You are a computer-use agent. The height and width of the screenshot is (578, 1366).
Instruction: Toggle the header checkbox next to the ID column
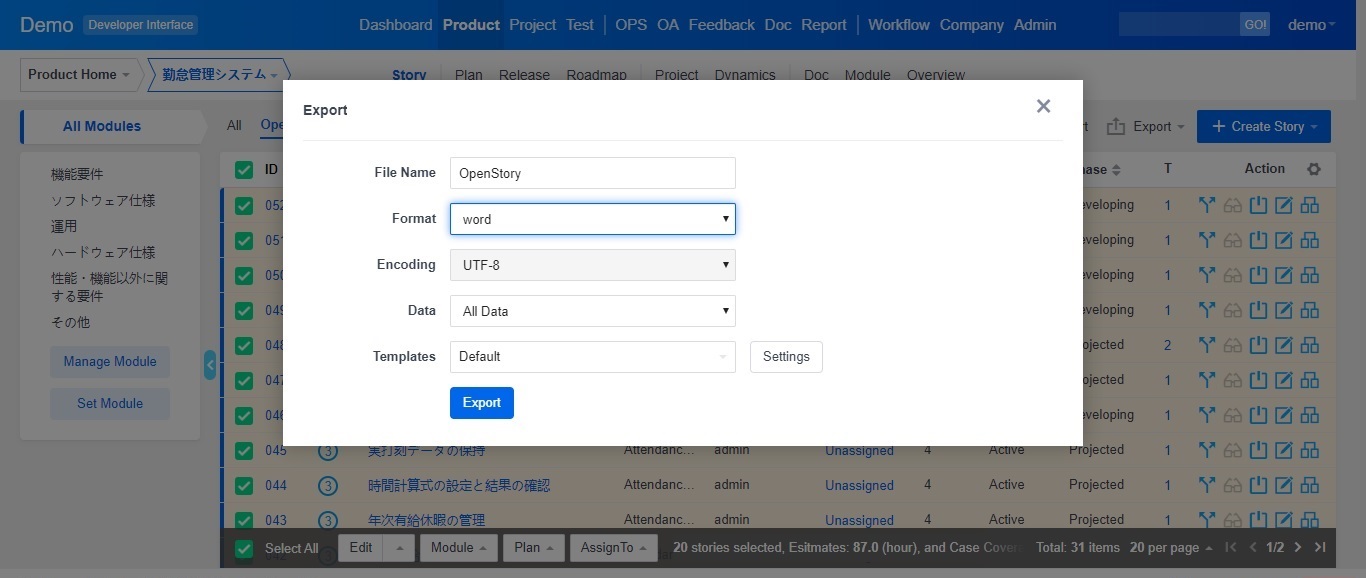(244, 169)
